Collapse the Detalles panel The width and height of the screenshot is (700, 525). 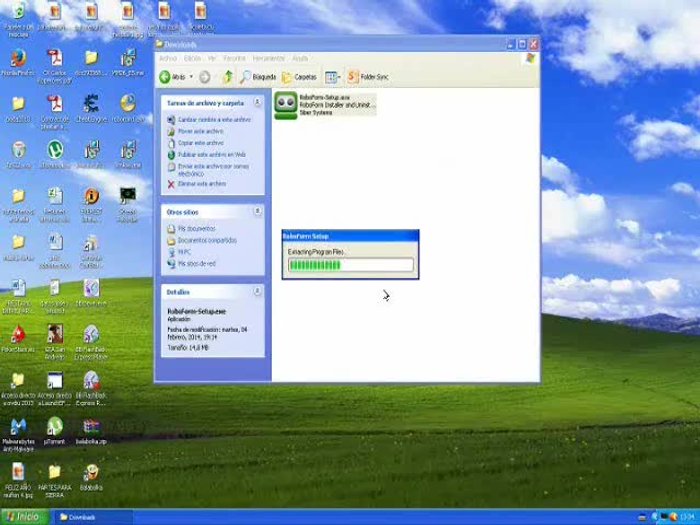(258, 291)
